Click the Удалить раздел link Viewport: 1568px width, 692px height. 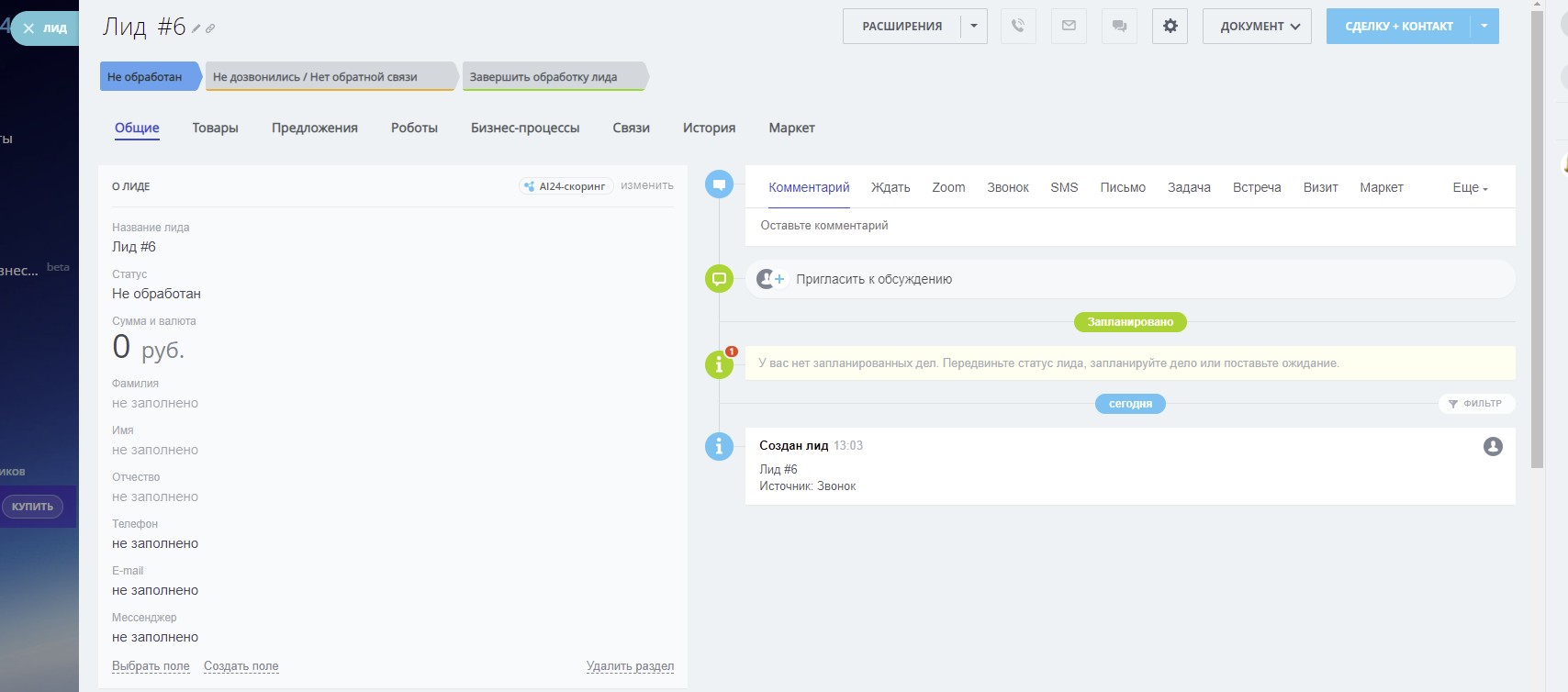pos(630,666)
